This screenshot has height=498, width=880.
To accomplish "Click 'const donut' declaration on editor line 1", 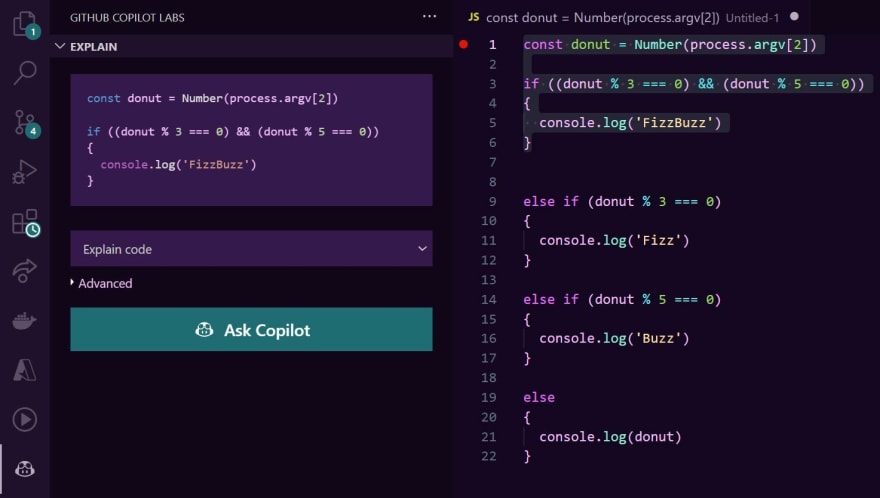I will coord(566,44).
